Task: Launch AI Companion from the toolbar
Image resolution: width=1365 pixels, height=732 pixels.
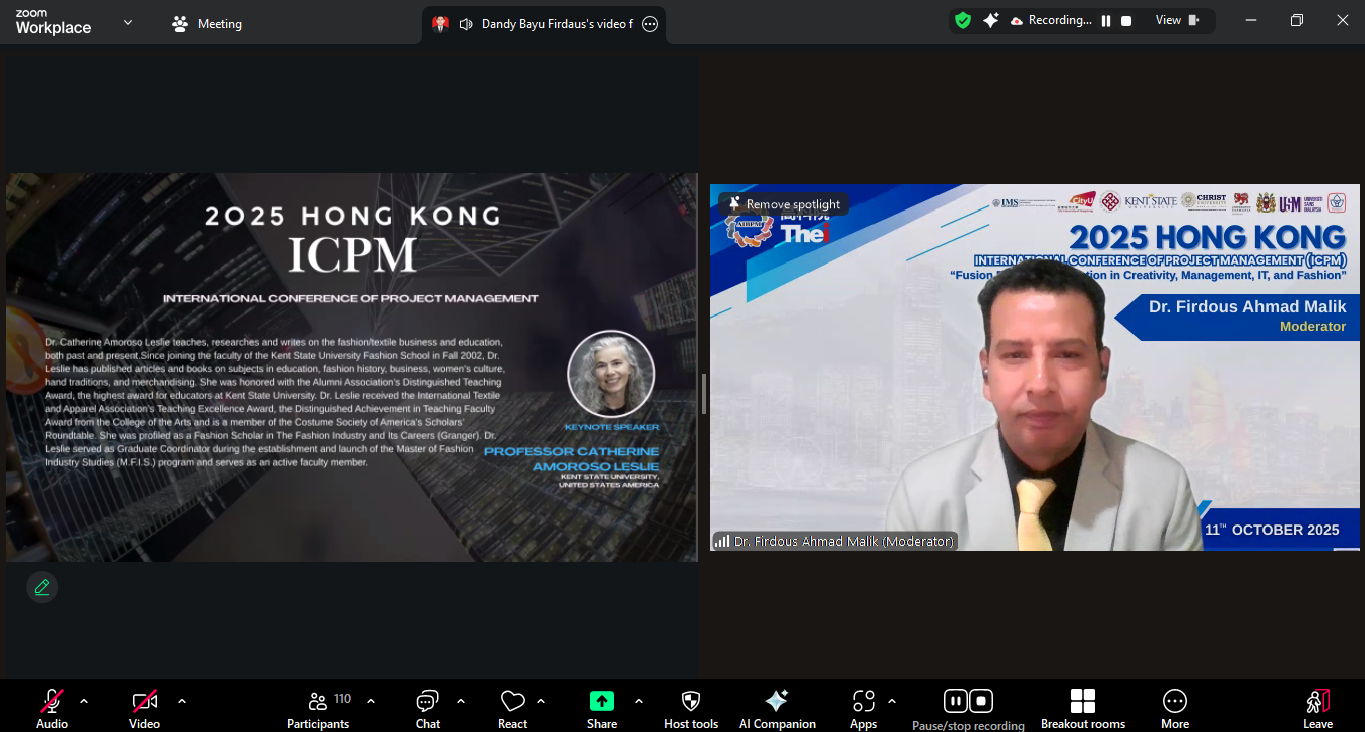Action: [777, 702]
